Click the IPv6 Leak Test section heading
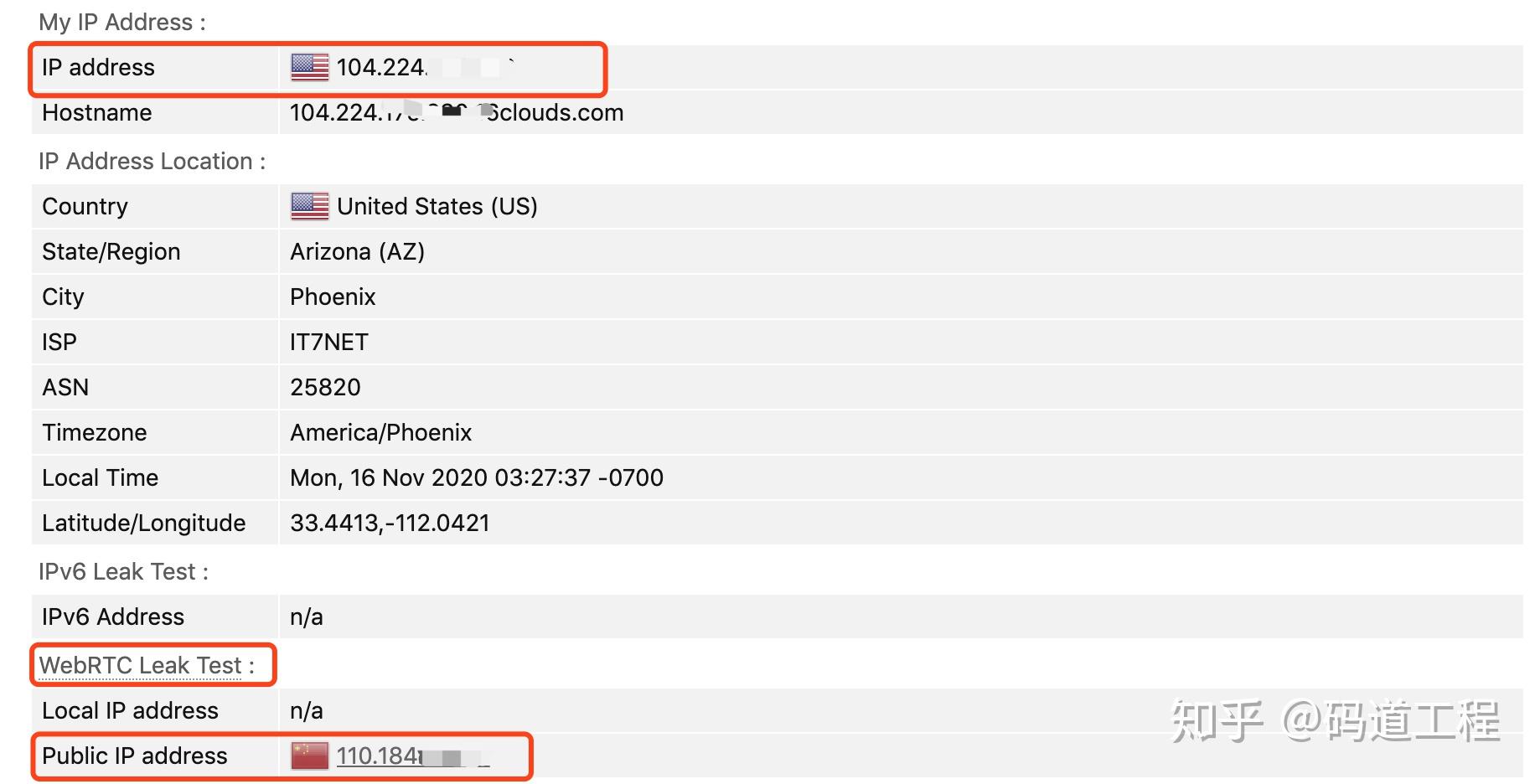Image resolution: width=1540 pixels, height=784 pixels. click(123, 571)
